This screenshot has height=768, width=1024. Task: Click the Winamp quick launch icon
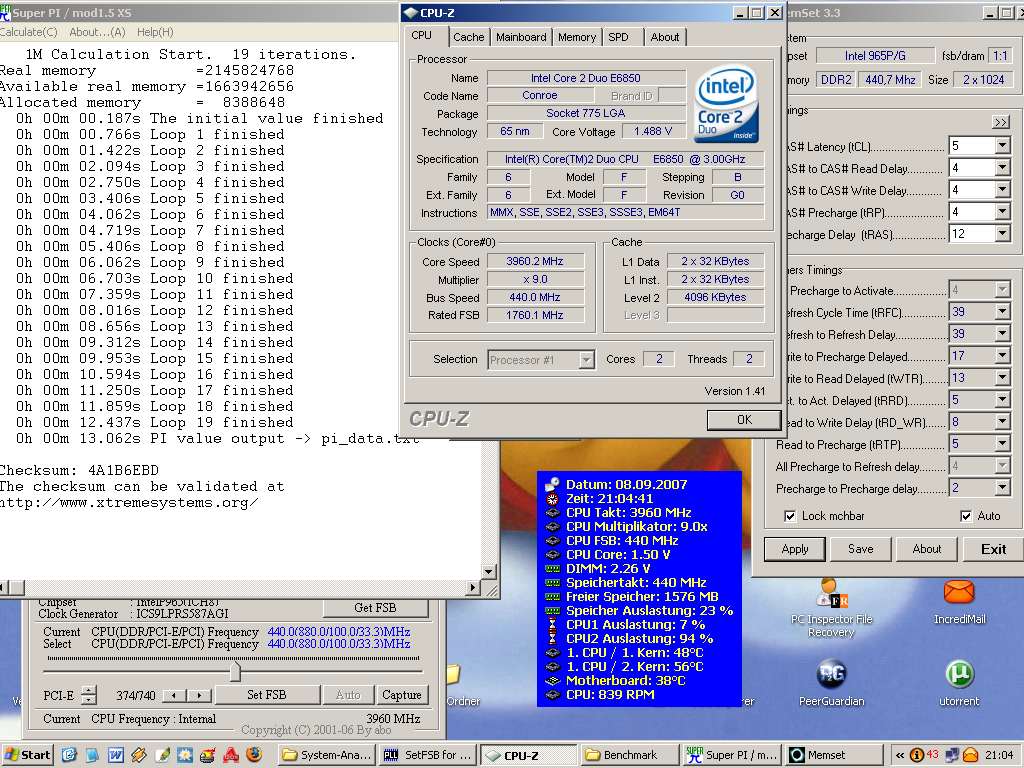(x=138, y=755)
